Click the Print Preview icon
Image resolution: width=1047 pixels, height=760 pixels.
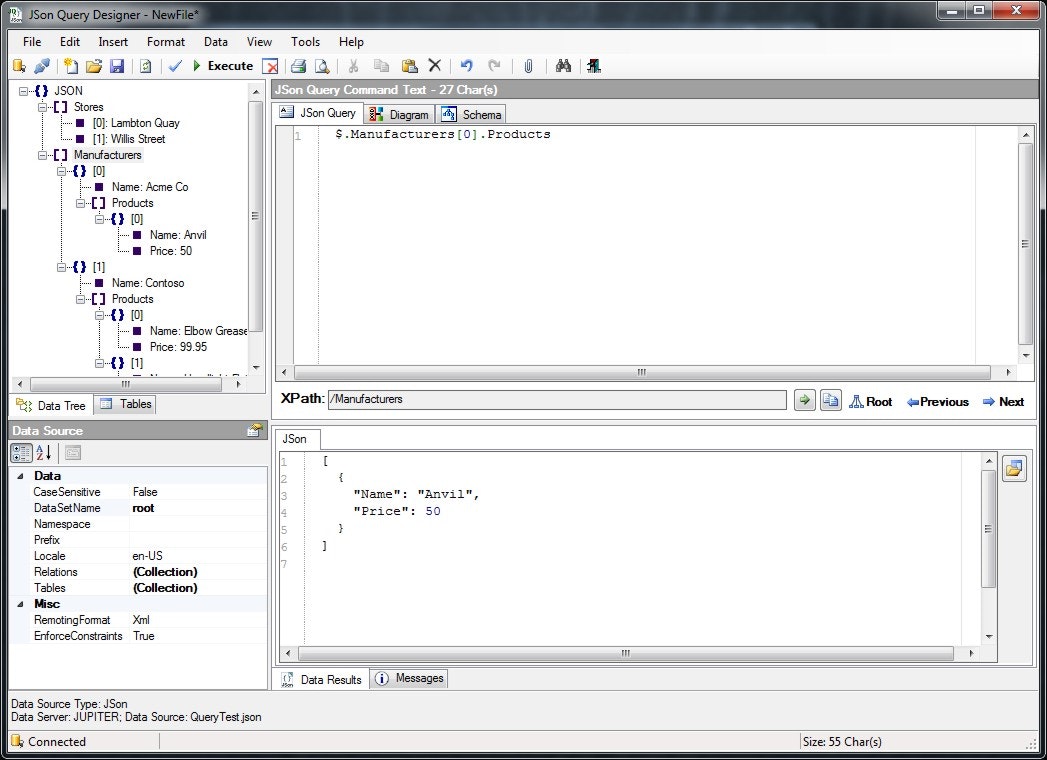[x=320, y=66]
